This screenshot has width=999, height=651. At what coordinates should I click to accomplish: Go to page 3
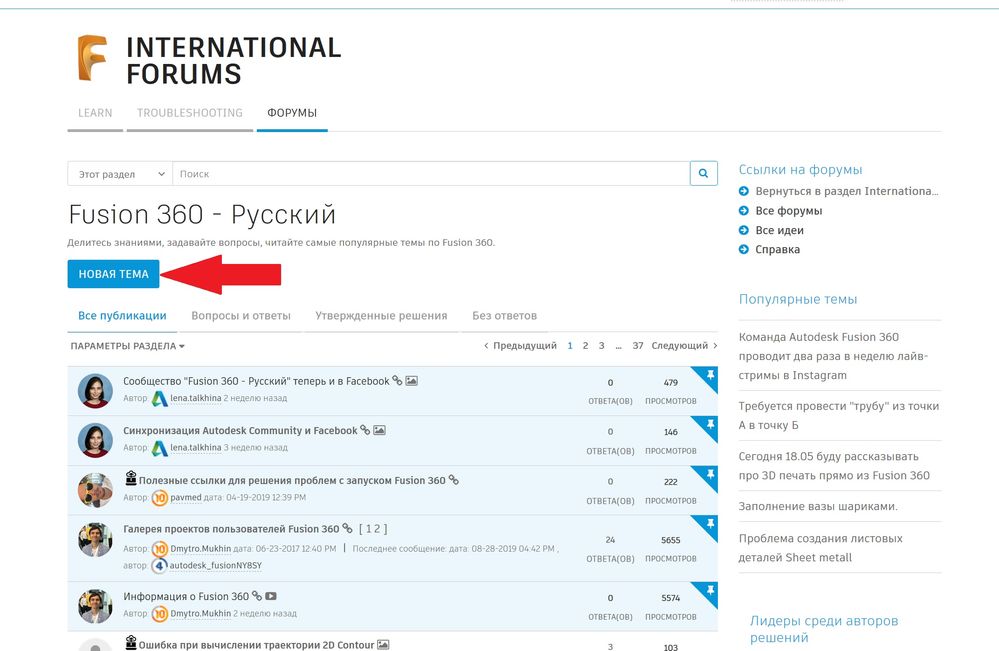pyautogui.click(x=601, y=345)
